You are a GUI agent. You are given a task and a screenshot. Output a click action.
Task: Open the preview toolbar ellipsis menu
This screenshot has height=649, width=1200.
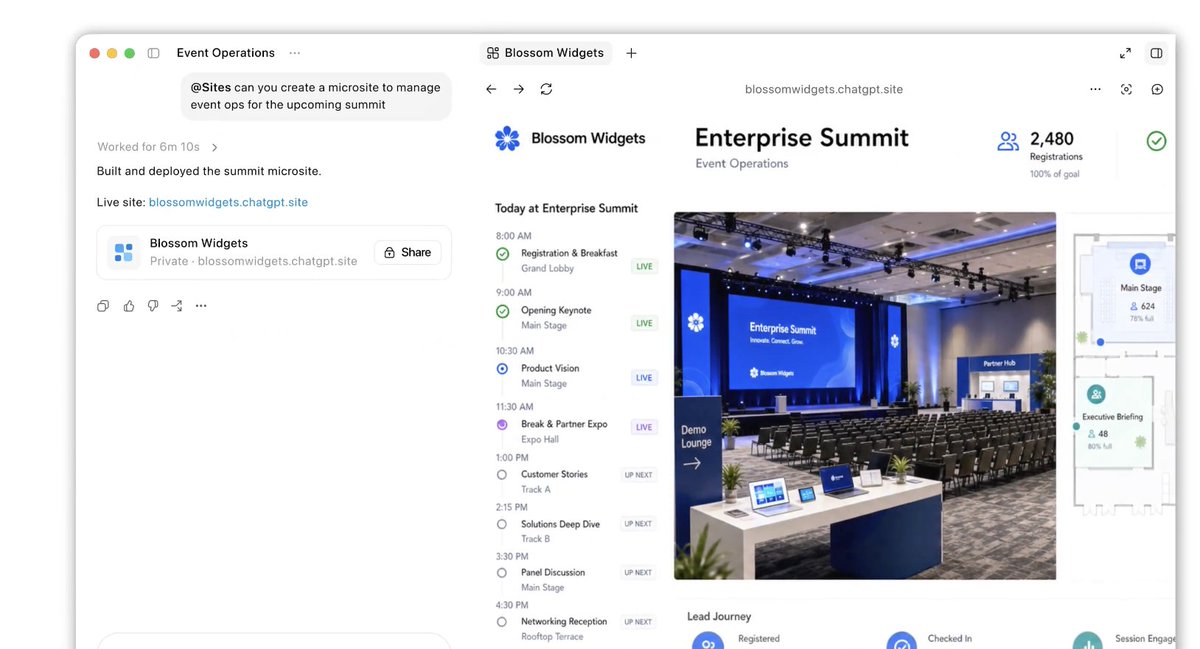1096,89
